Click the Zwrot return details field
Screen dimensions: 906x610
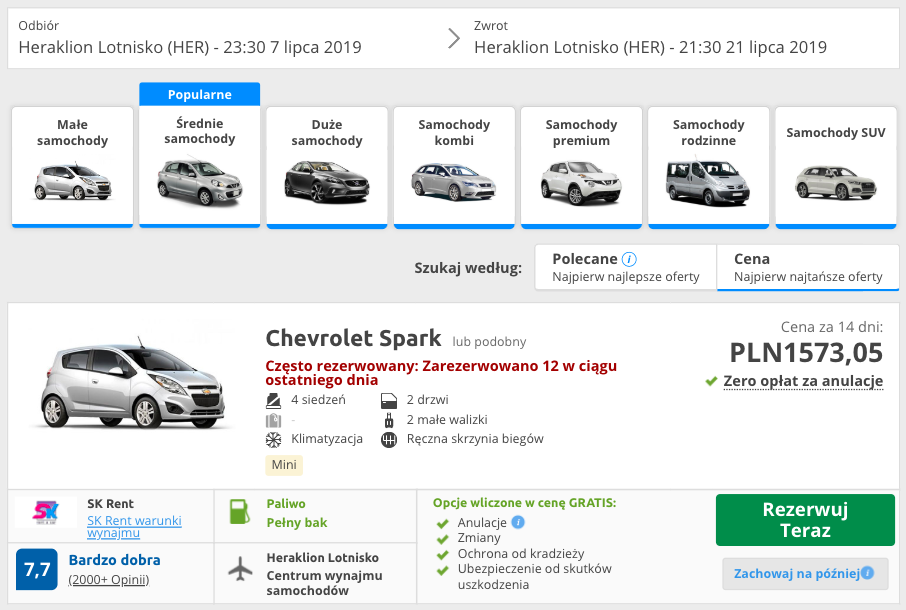click(x=682, y=39)
